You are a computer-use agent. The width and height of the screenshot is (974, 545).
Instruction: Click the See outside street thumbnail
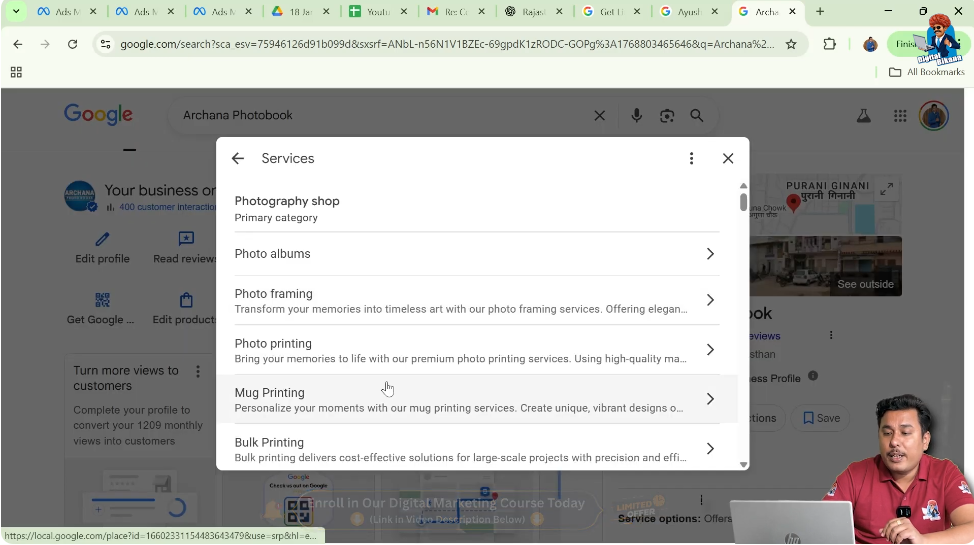tap(826, 266)
